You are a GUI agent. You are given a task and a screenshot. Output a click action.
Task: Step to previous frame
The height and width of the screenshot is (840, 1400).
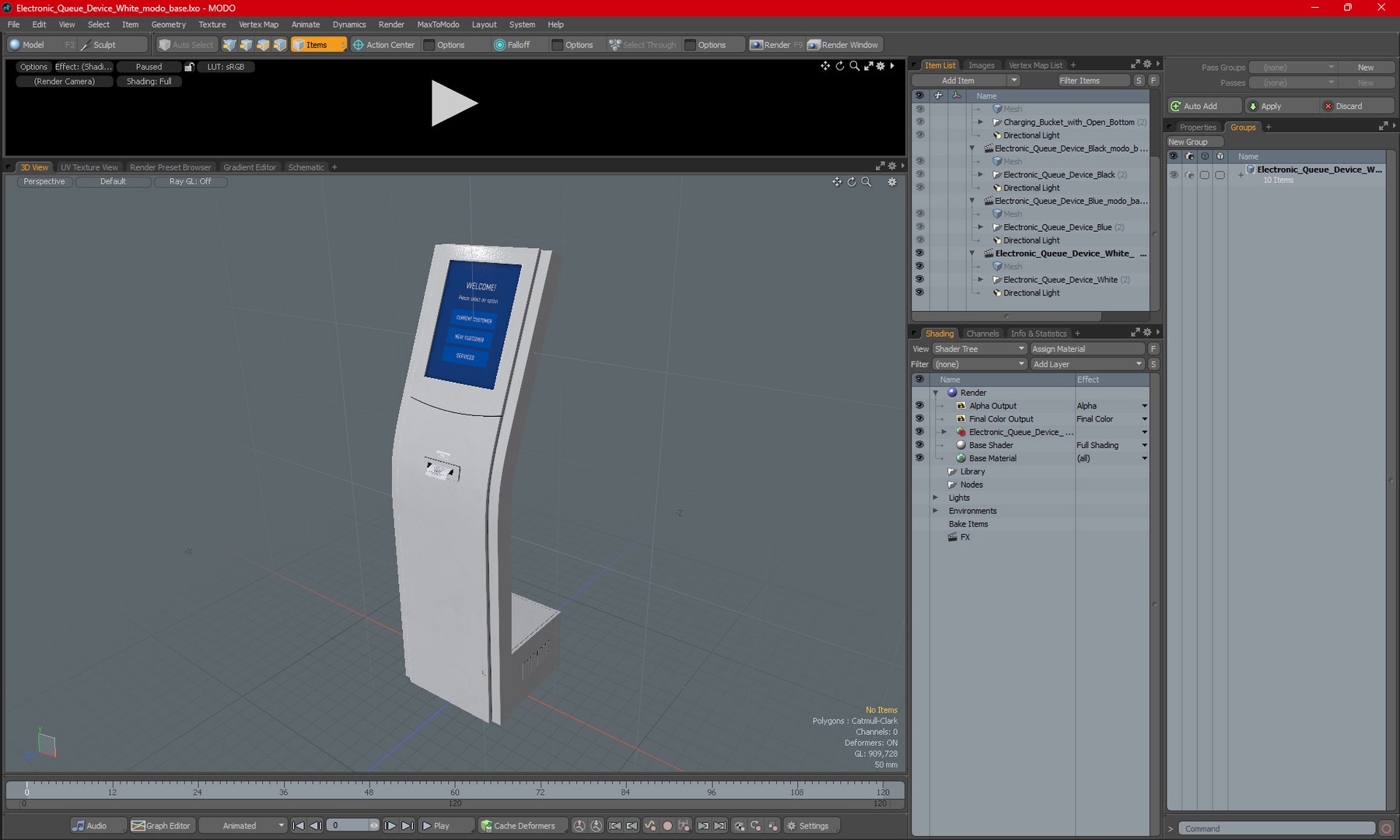tap(316, 826)
